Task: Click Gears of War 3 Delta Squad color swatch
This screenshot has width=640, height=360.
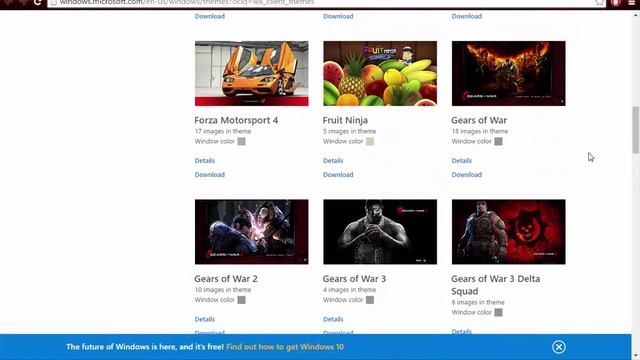Action: coord(498,313)
